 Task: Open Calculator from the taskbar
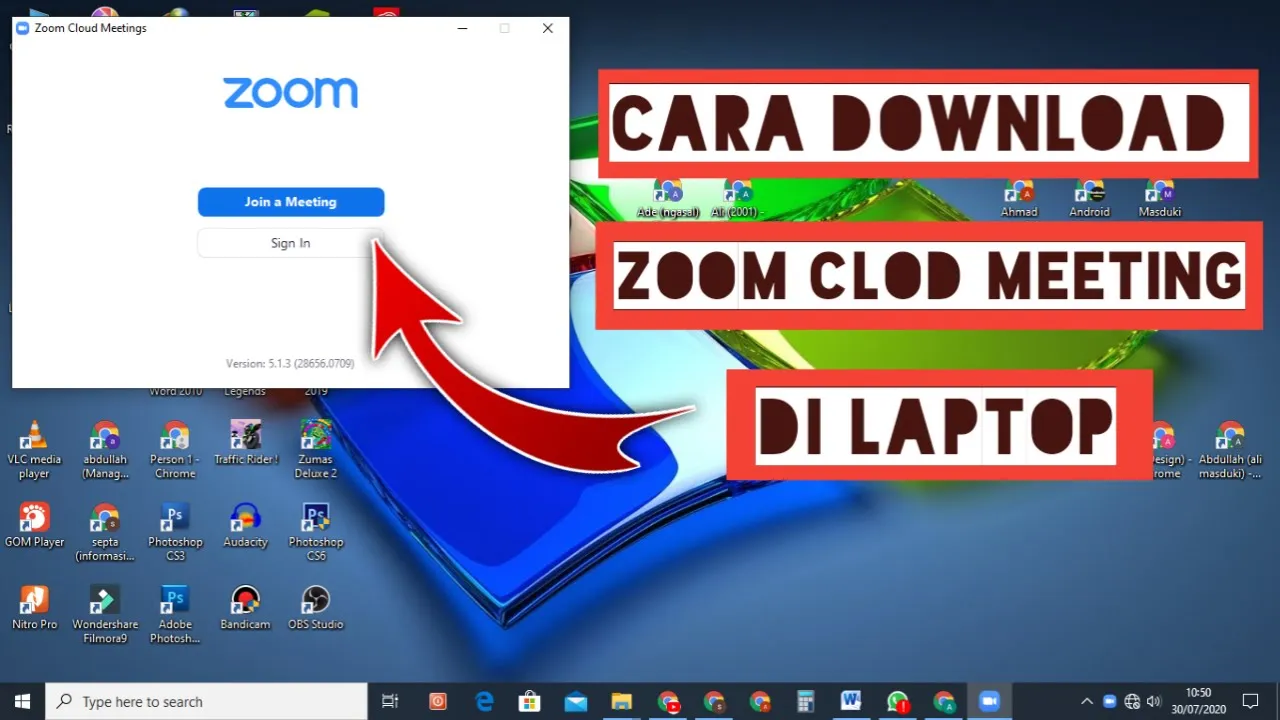click(806, 701)
